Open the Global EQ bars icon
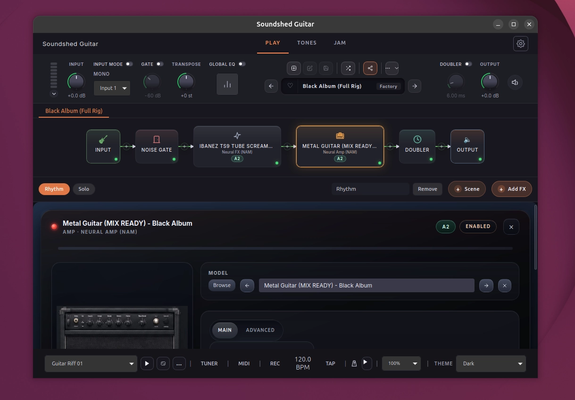Viewport: 575px width, 400px height. coord(227,84)
